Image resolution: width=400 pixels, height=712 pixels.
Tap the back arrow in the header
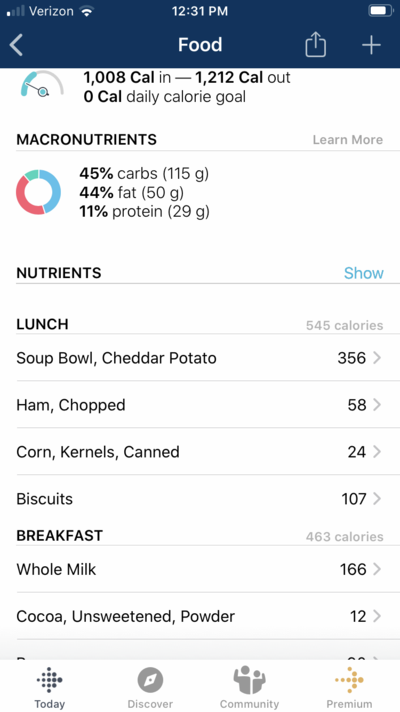coord(16,45)
